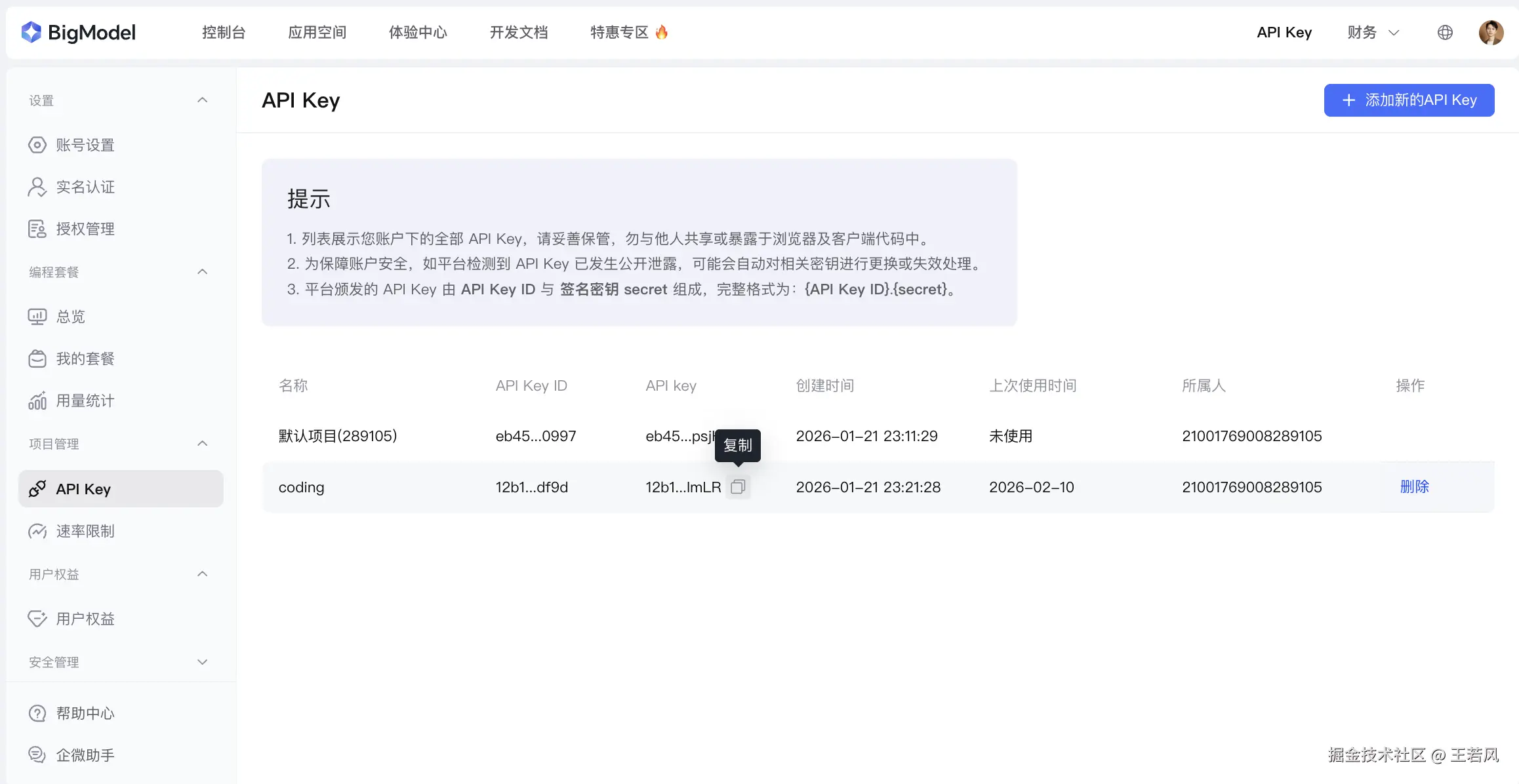The image size is (1519, 784).
Task: Select 我的套餐 in the sidebar
Action: tap(85, 359)
